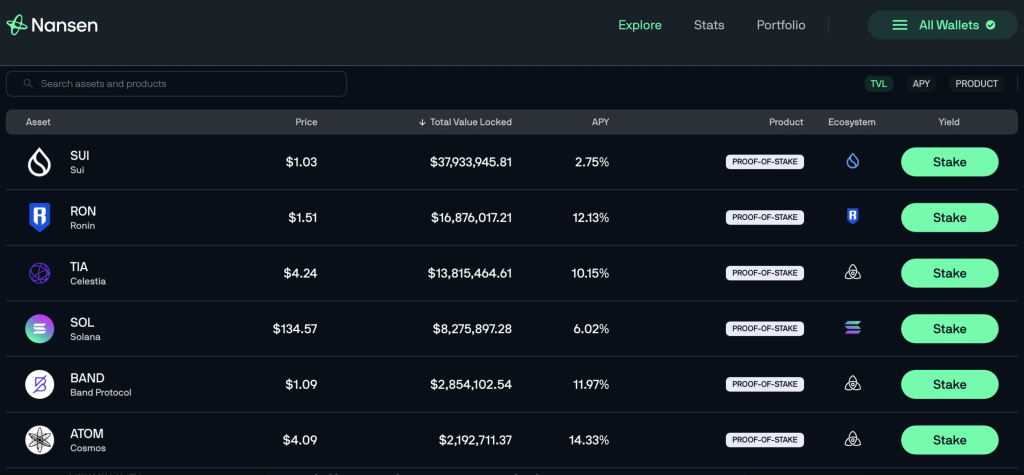Toggle the APY filter chip
This screenshot has height=475, width=1024.
[x=921, y=84]
